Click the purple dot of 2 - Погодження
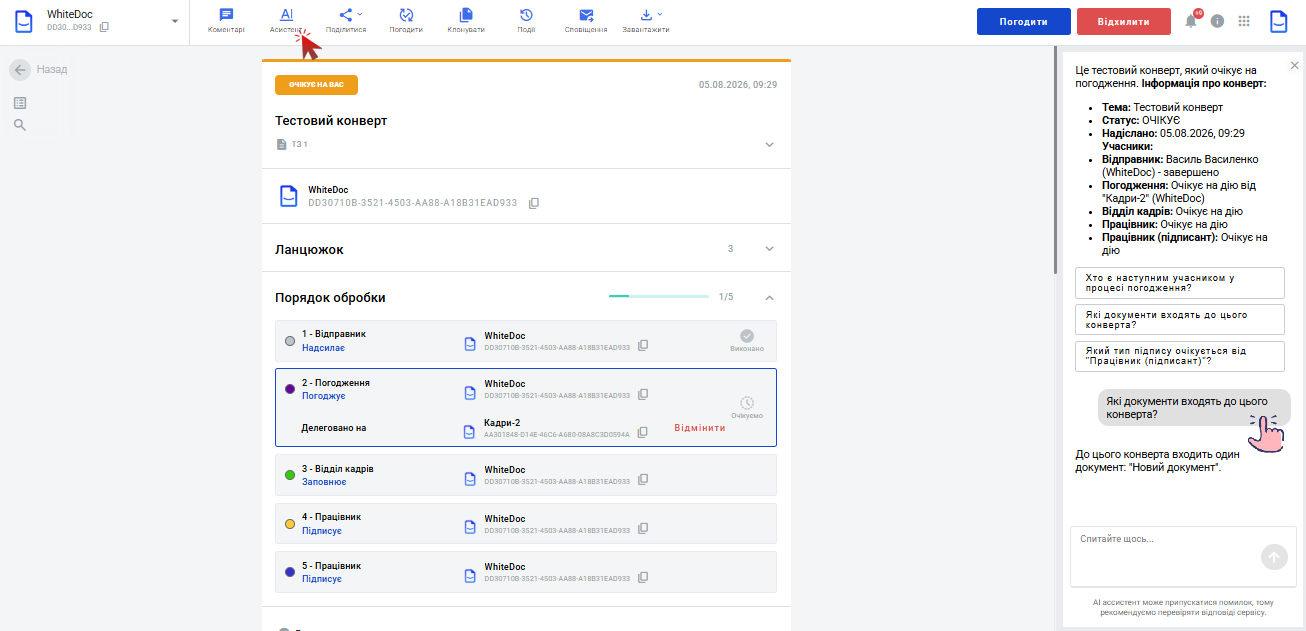Image resolution: width=1306 pixels, height=631 pixels. coord(290,389)
